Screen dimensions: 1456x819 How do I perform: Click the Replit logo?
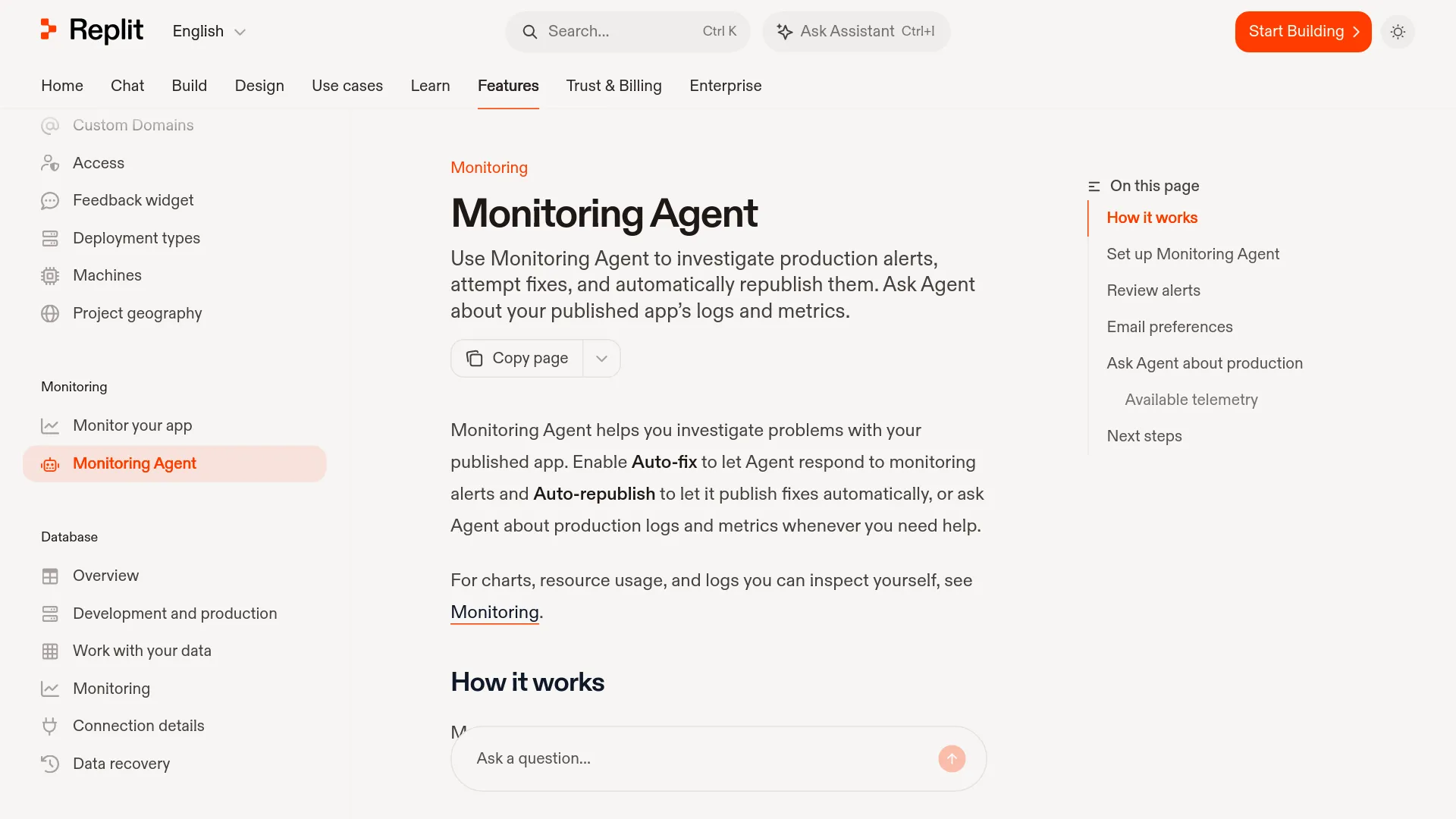(x=92, y=31)
